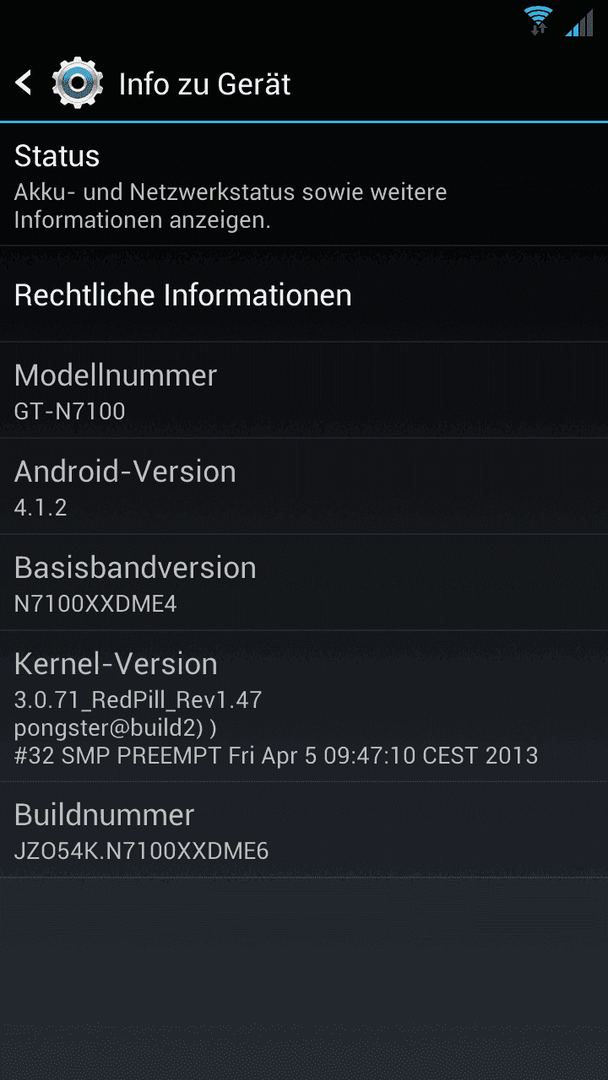Tap the Kernel-Version heading
The image size is (608, 1080).
[x=116, y=664]
